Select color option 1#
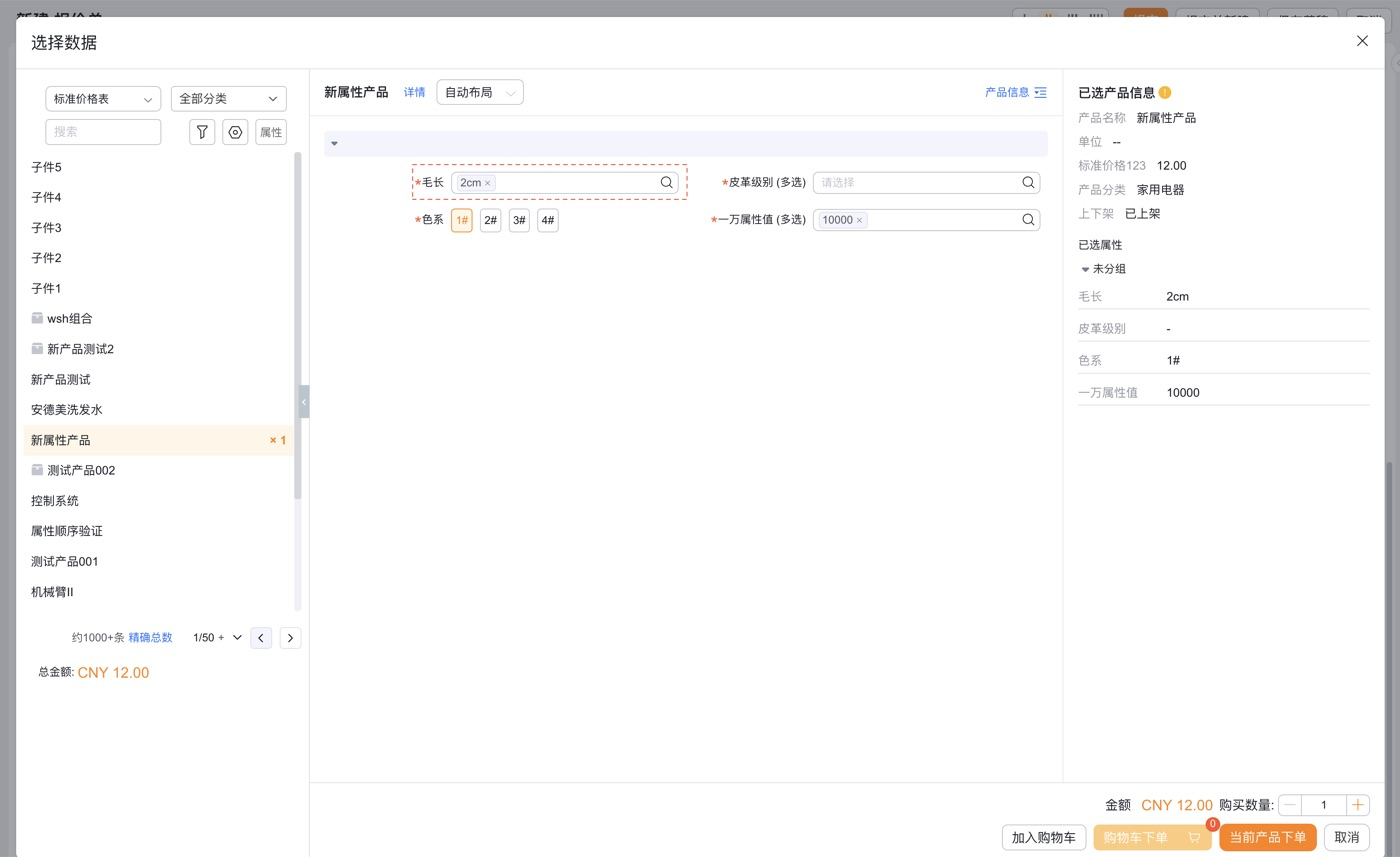This screenshot has height=857, width=1400. click(462, 220)
